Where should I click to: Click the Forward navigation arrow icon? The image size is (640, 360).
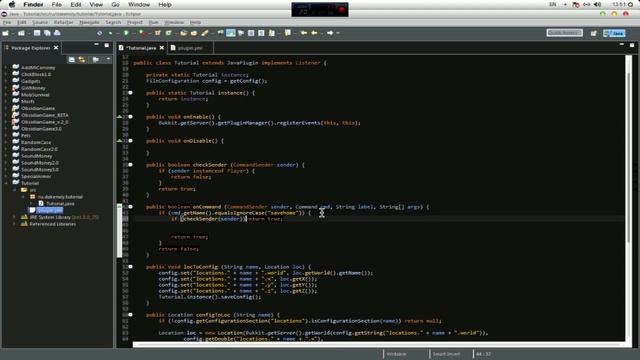[330, 33]
